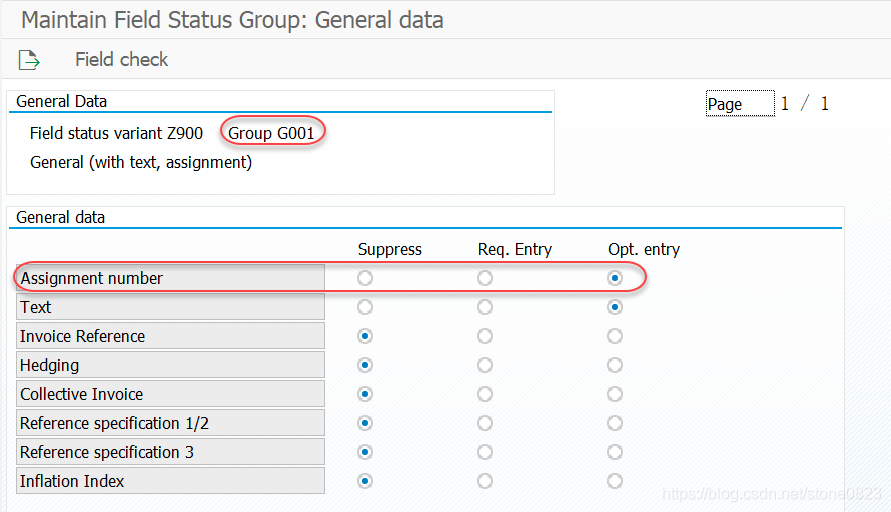891x512 pixels.
Task: Select Opt. entry for Text
Action: tap(615, 307)
